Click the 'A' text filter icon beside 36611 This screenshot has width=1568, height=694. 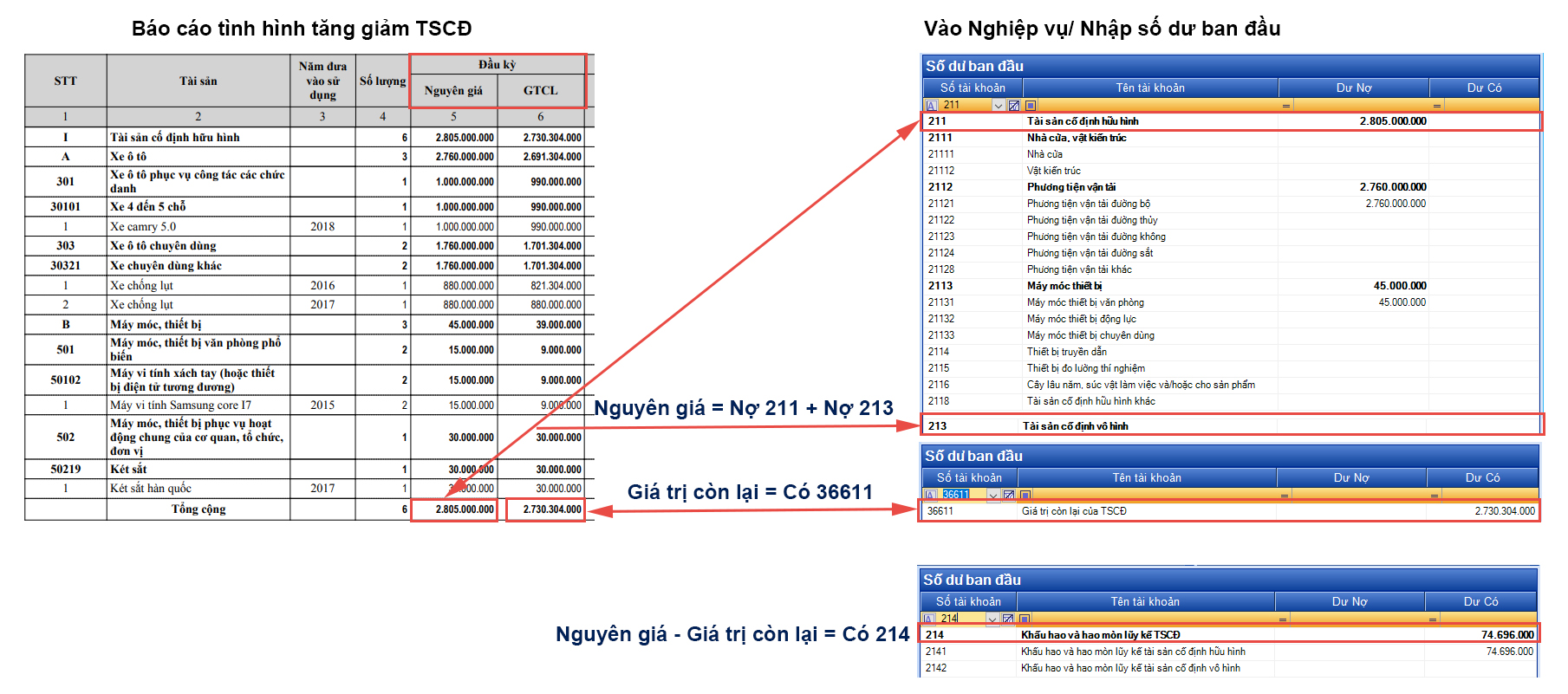click(931, 495)
